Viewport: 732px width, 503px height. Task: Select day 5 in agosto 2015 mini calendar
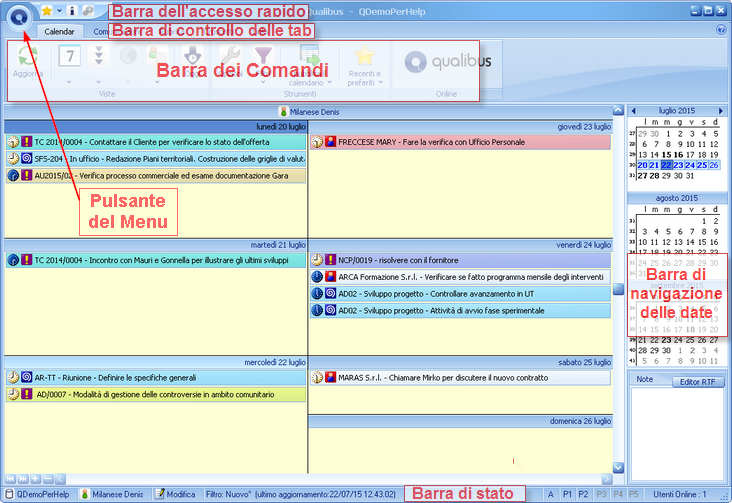click(x=668, y=232)
